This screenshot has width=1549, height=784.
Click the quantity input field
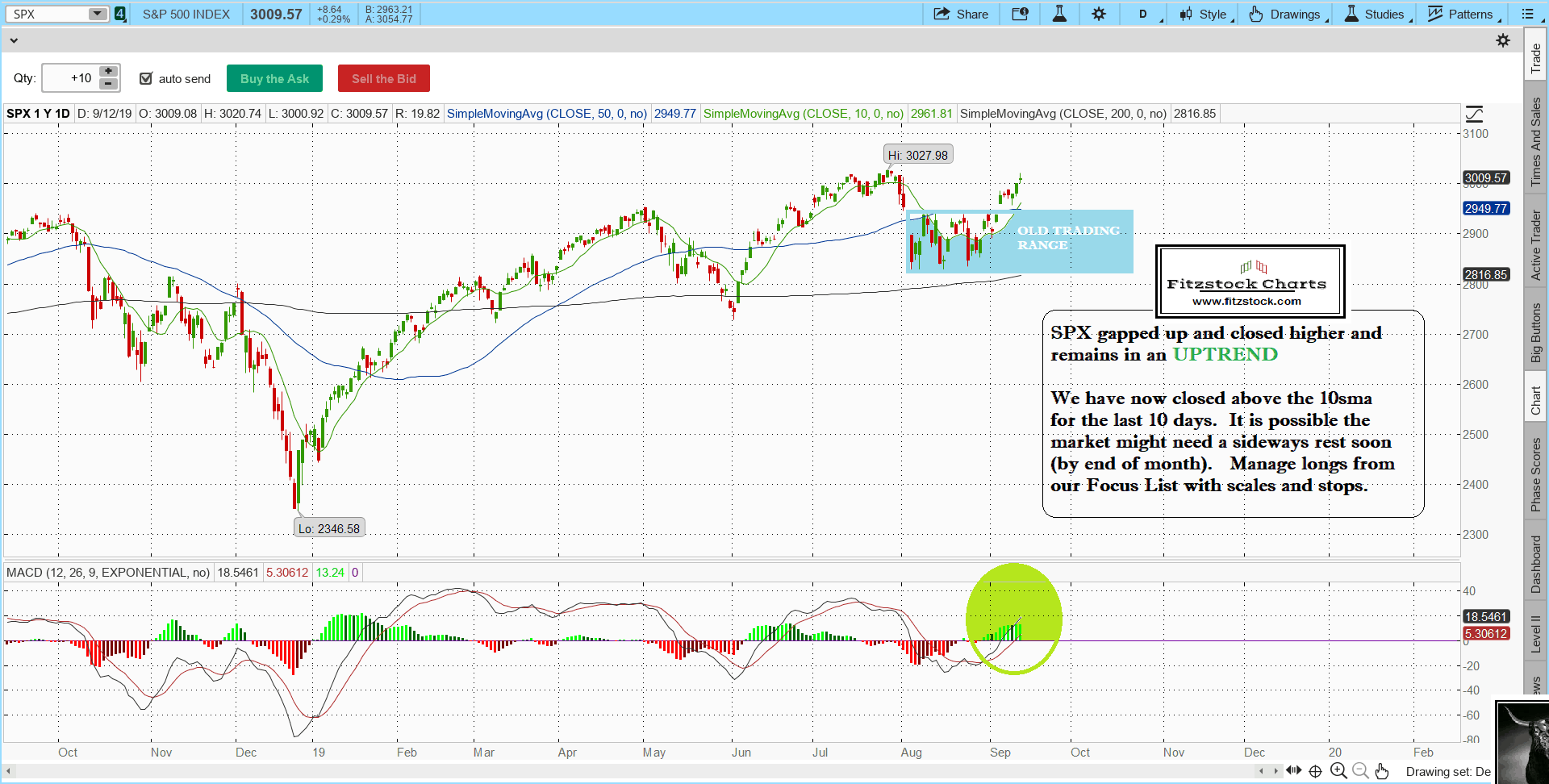(69, 78)
